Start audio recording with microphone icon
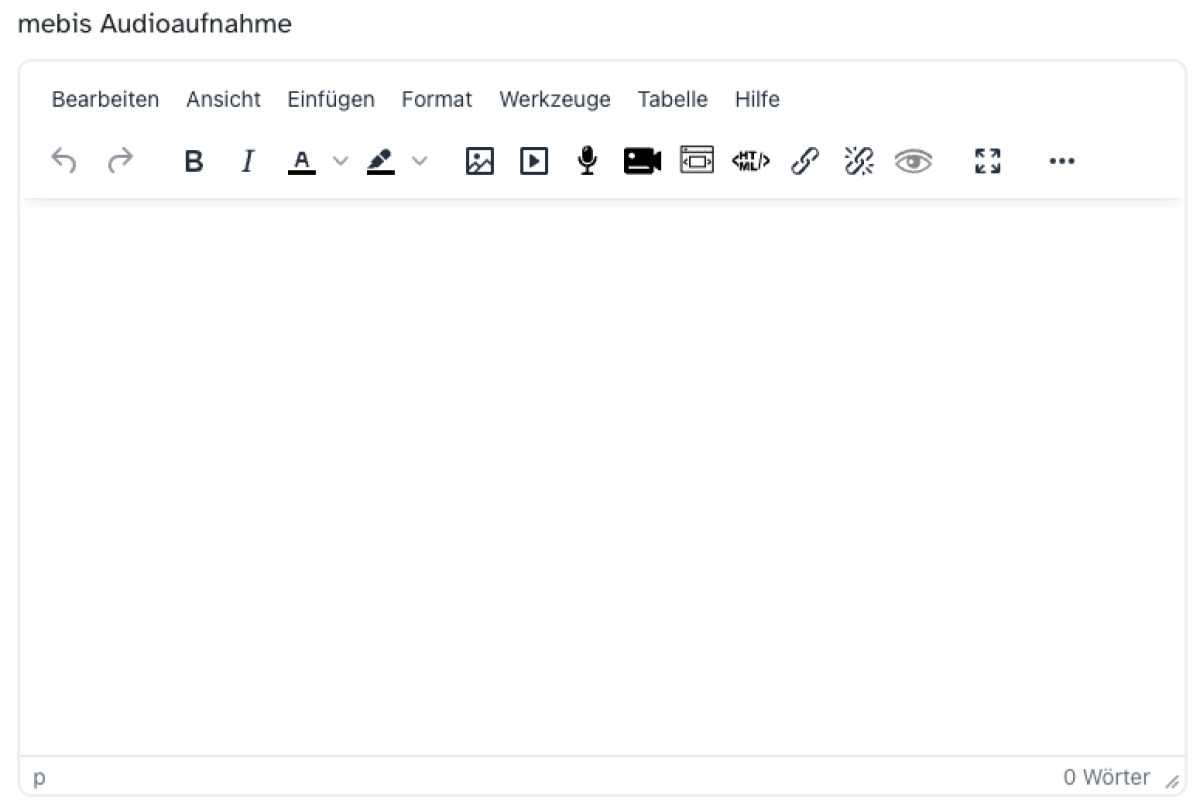Viewport: 1200px width, 811px height. [x=588, y=161]
